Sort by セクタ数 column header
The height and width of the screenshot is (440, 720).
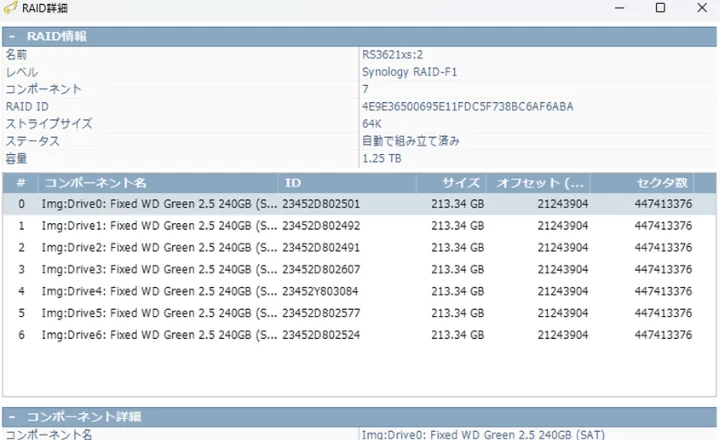[x=642, y=183]
